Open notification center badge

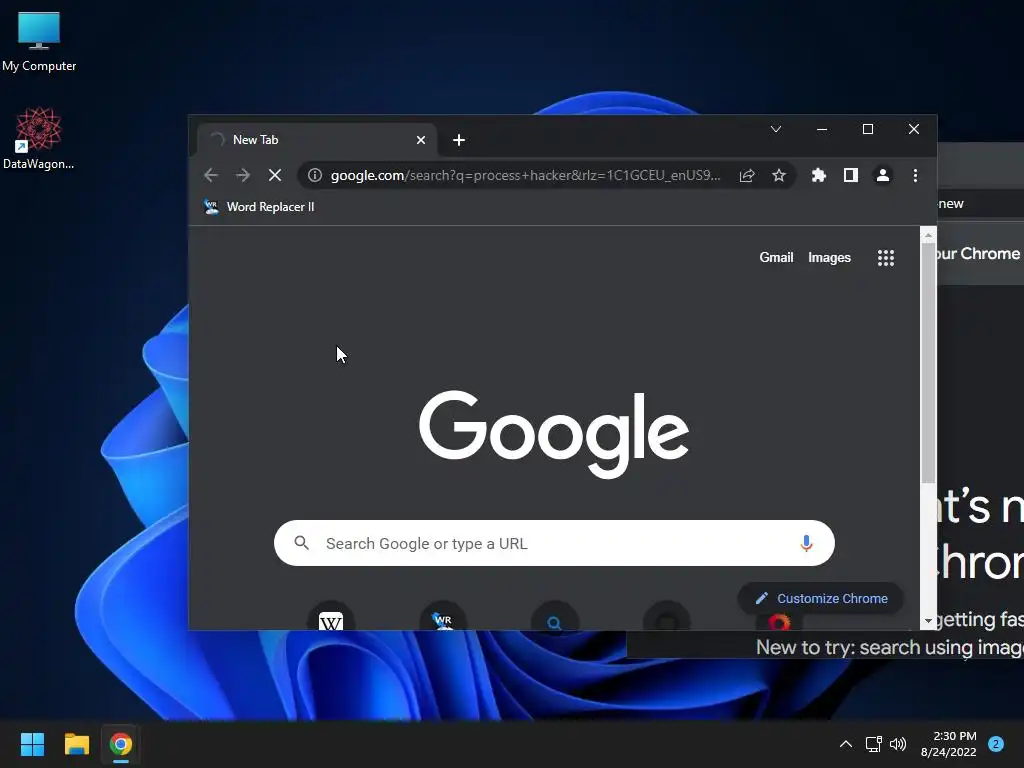[996, 744]
